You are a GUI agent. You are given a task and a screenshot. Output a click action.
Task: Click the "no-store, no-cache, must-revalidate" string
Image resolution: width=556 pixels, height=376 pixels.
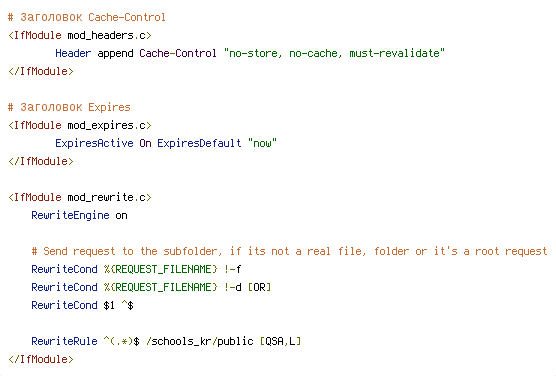coord(334,53)
